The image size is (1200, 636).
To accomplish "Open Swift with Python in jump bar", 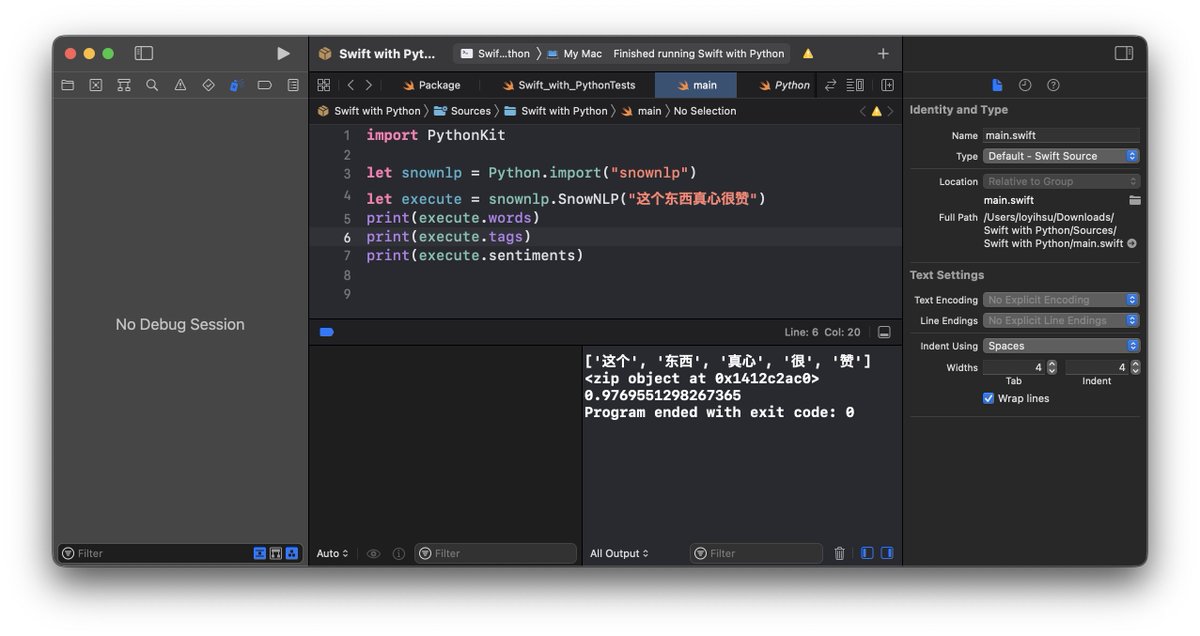I will [369, 111].
